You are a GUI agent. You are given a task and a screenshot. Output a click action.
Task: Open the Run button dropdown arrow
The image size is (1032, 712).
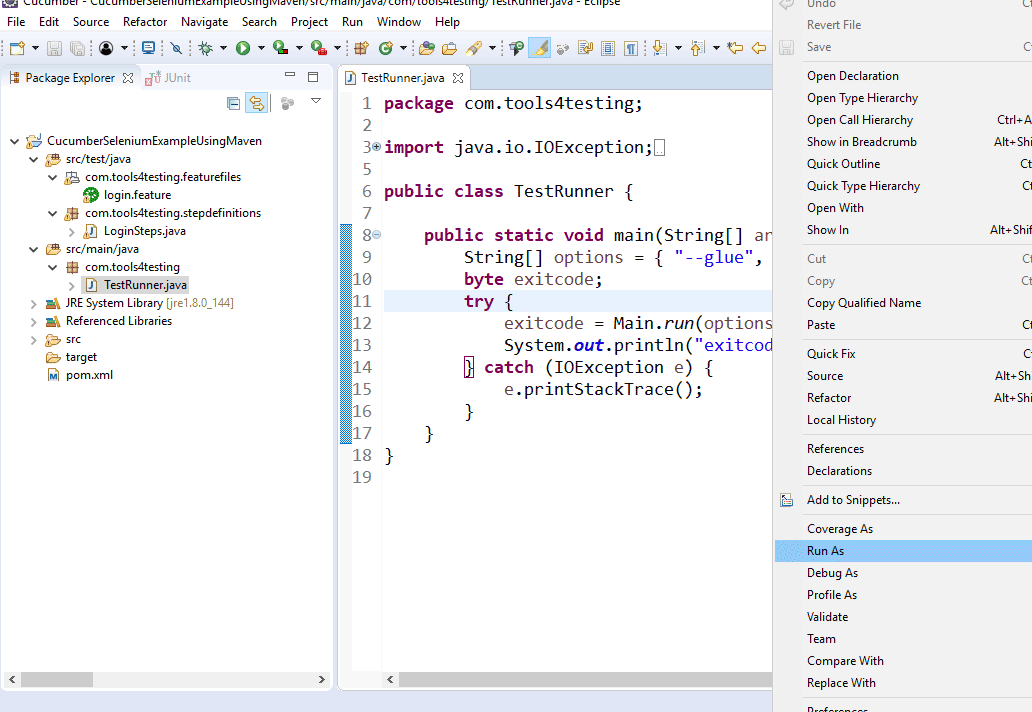(x=261, y=48)
